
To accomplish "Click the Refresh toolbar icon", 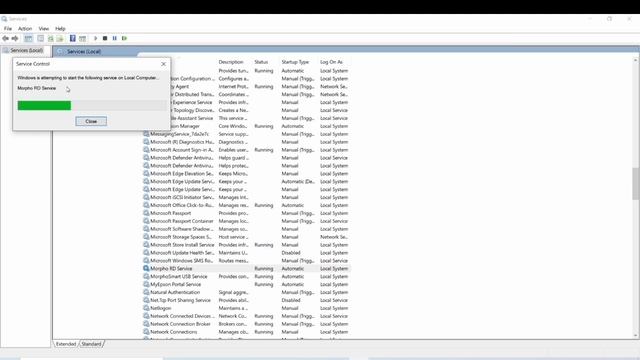I will click(51, 38).
